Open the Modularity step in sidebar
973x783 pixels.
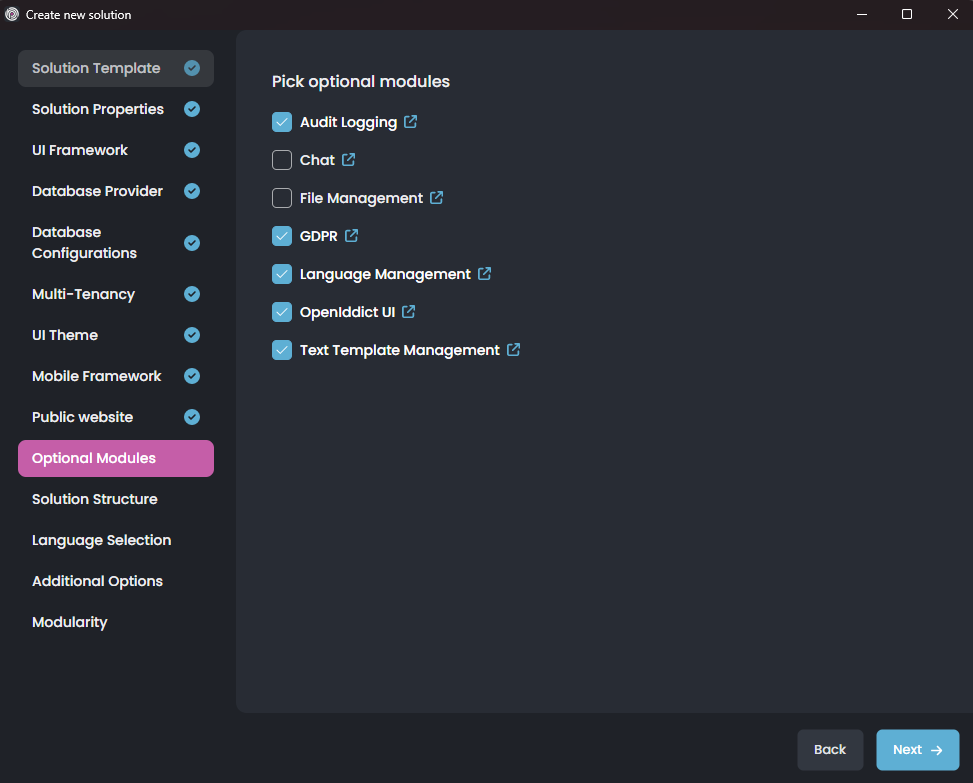tap(69, 622)
